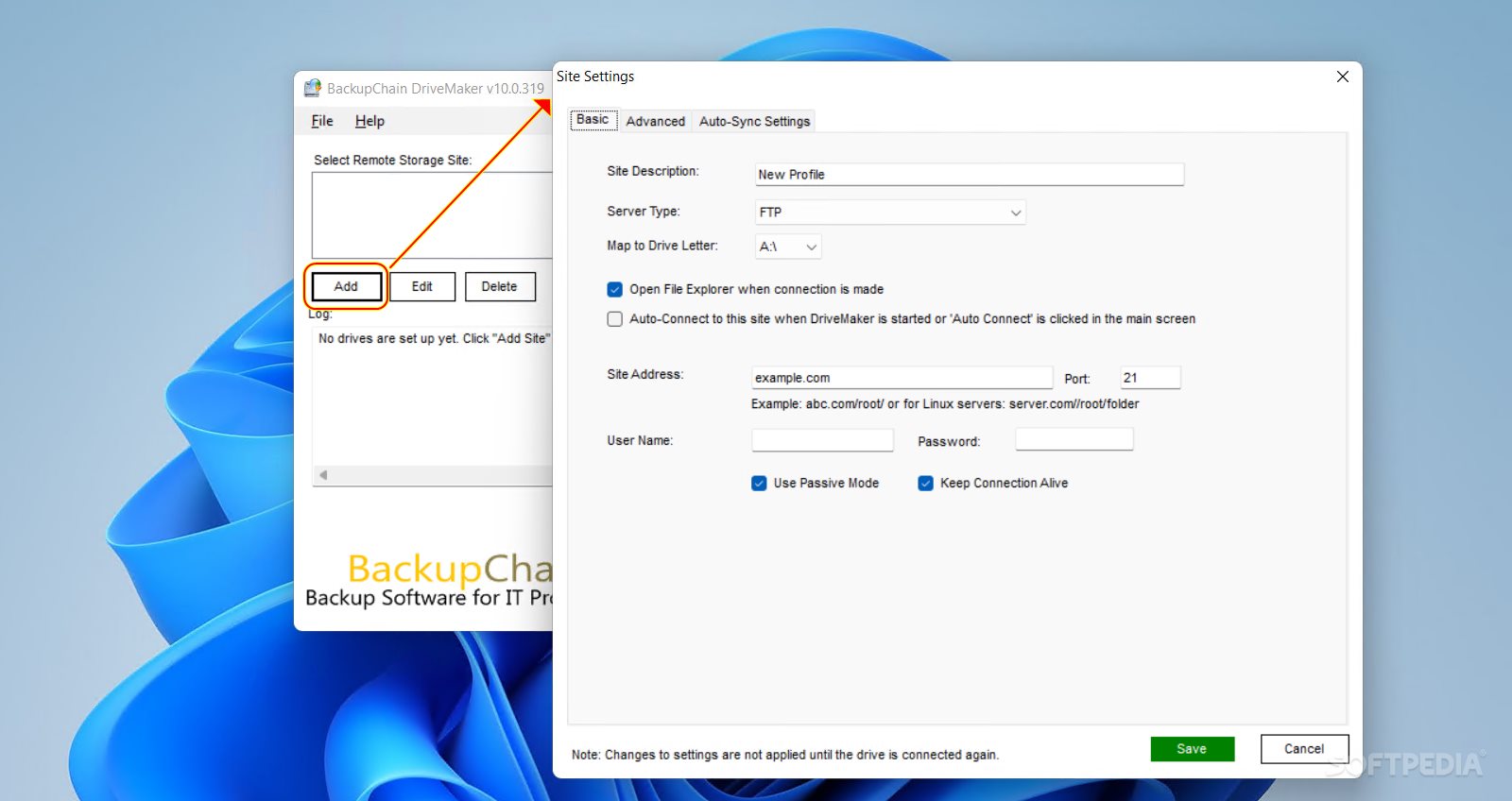Open the Help menu
This screenshot has width=1512, height=801.
click(369, 121)
